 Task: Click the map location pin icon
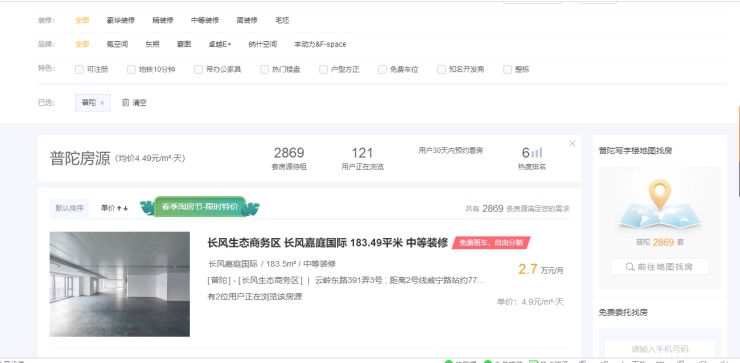tap(660, 194)
